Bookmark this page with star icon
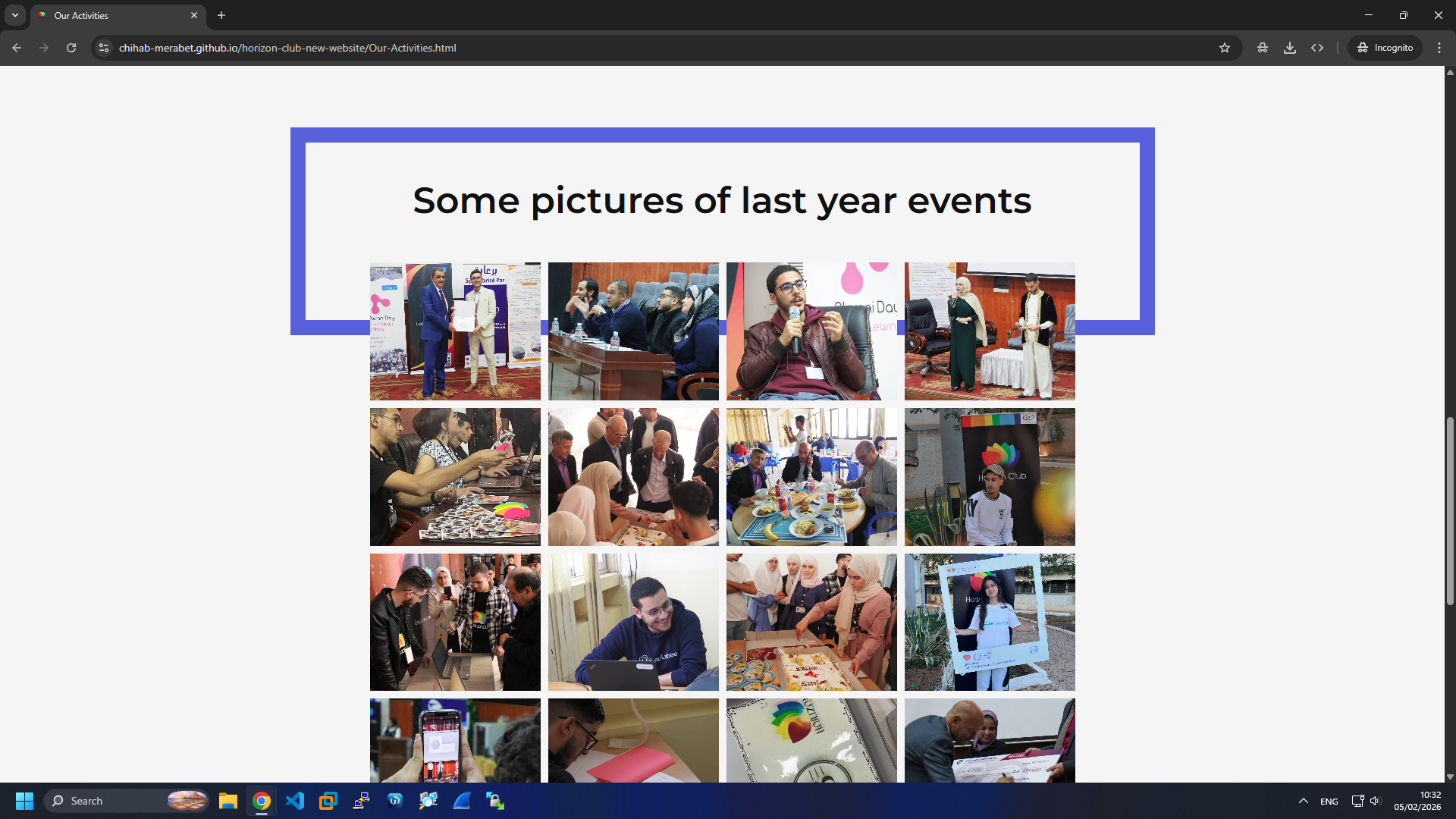The width and height of the screenshot is (1456, 819). (1224, 48)
